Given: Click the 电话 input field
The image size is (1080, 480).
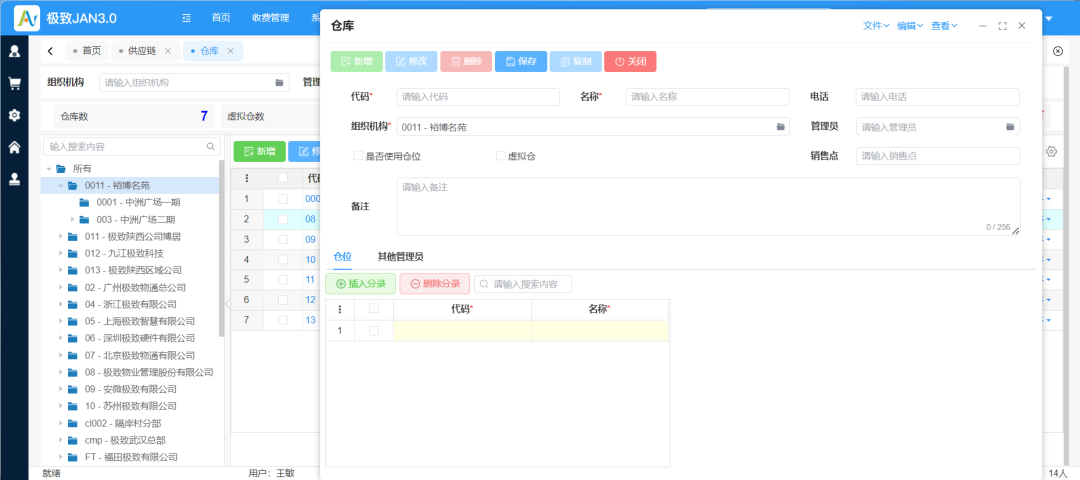Looking at the screenshot, I should click(x=937, y=97).
